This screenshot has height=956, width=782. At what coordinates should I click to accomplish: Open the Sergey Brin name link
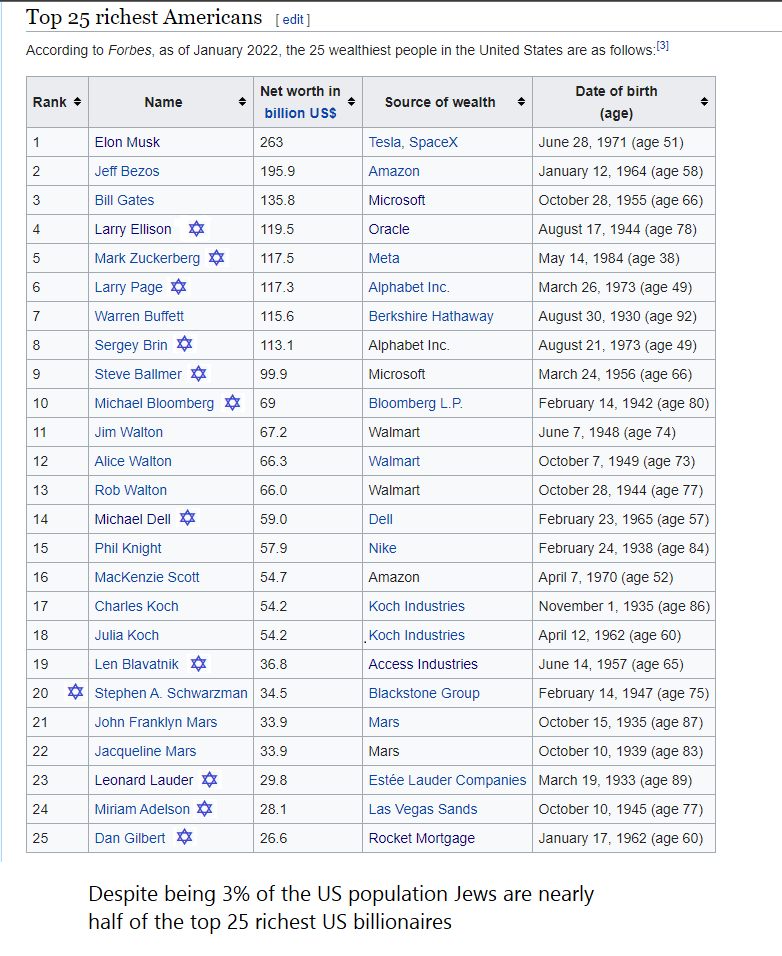coord(130,345)
